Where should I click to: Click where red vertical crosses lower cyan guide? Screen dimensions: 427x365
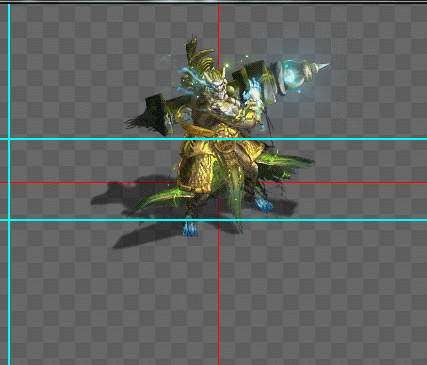coord(218,220)
